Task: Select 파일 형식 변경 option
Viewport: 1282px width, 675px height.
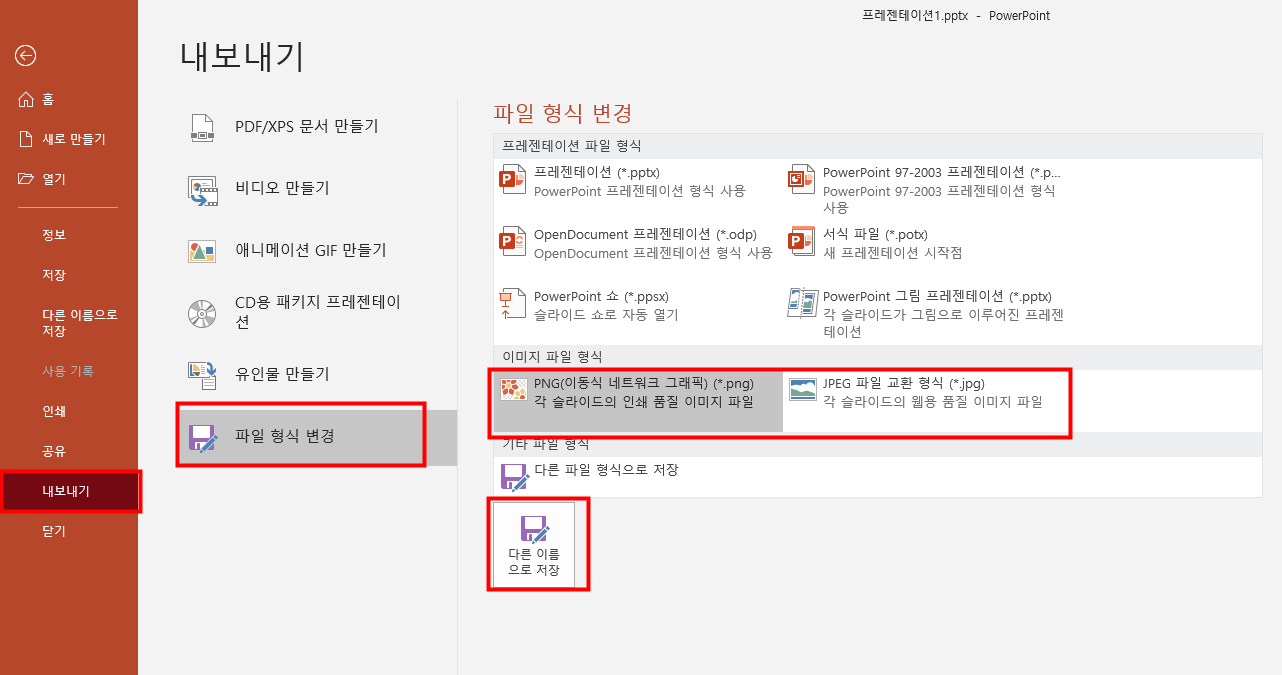Action: coord(317,437)
